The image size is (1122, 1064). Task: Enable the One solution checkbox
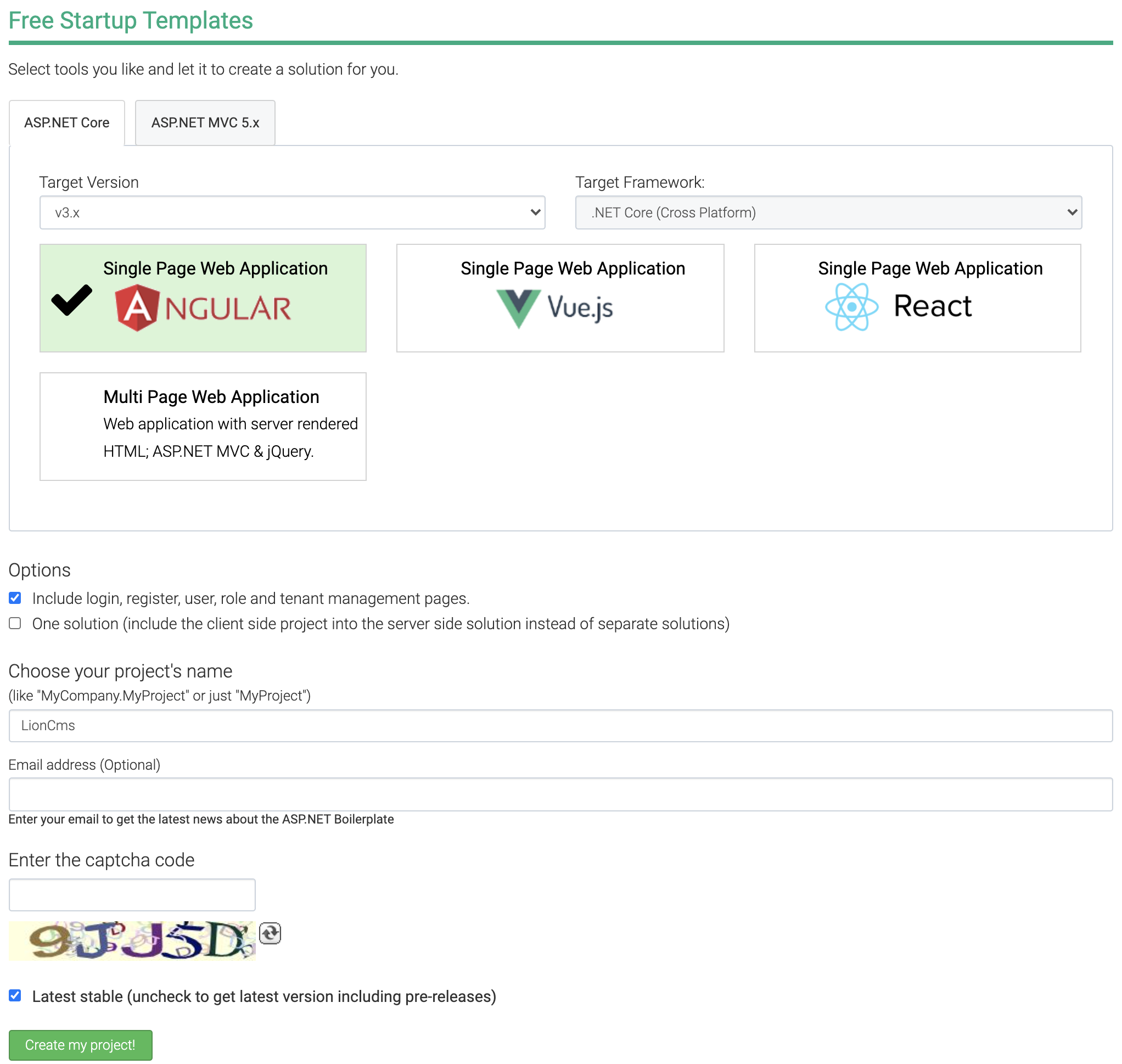click(x=15, y=623)
